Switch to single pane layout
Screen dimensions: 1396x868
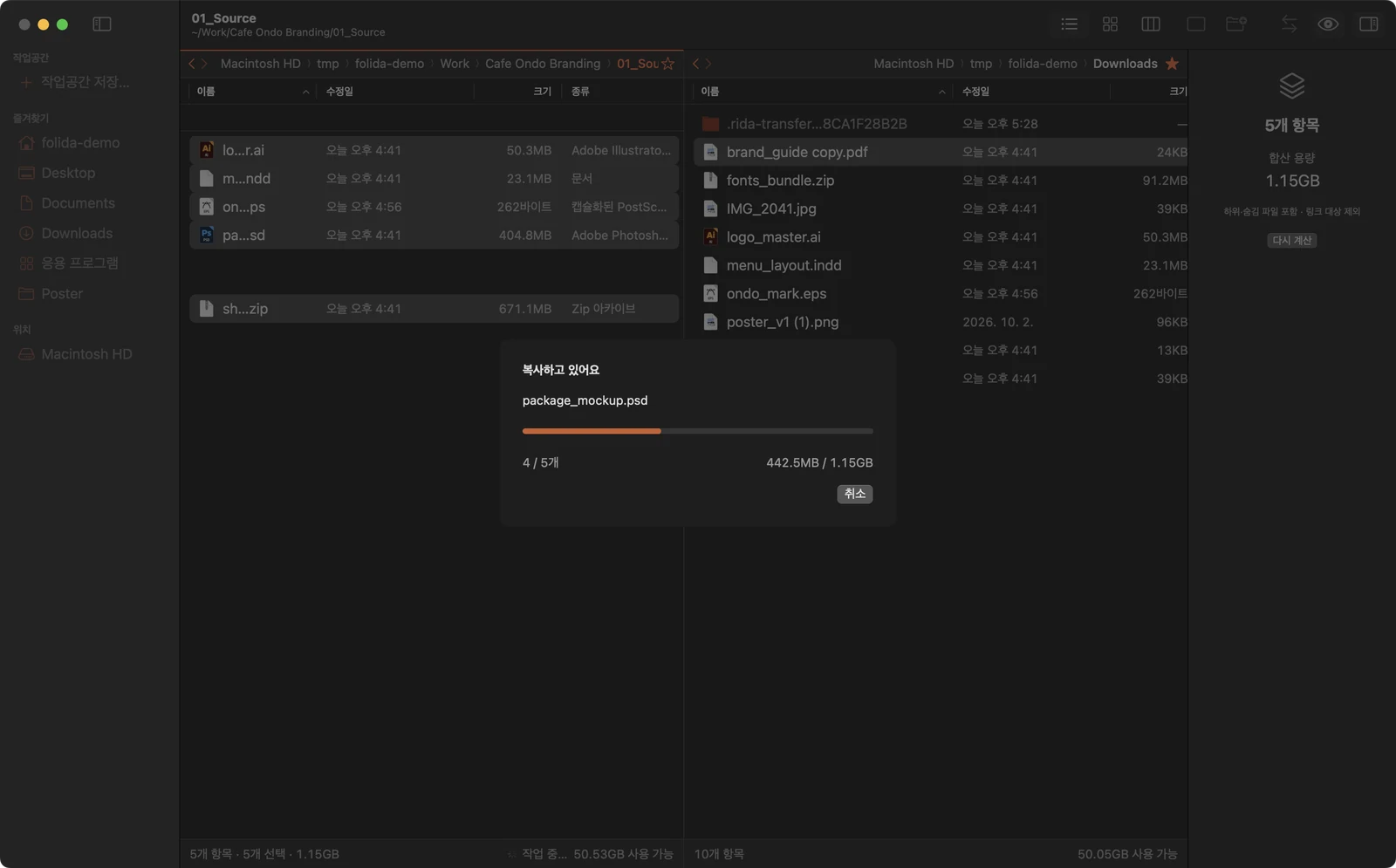[1196, 24]
